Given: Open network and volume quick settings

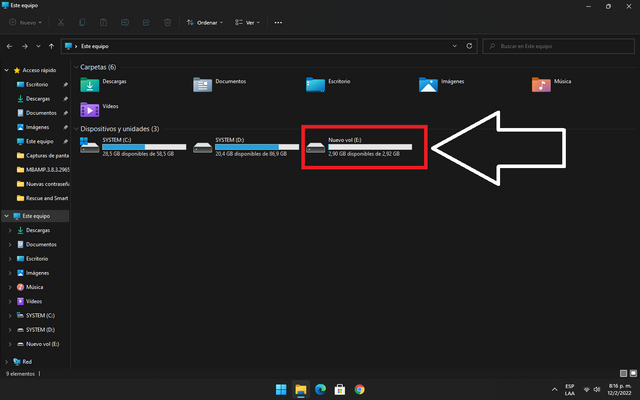Looking at the screenshot, I should click(x=592, y=389).
